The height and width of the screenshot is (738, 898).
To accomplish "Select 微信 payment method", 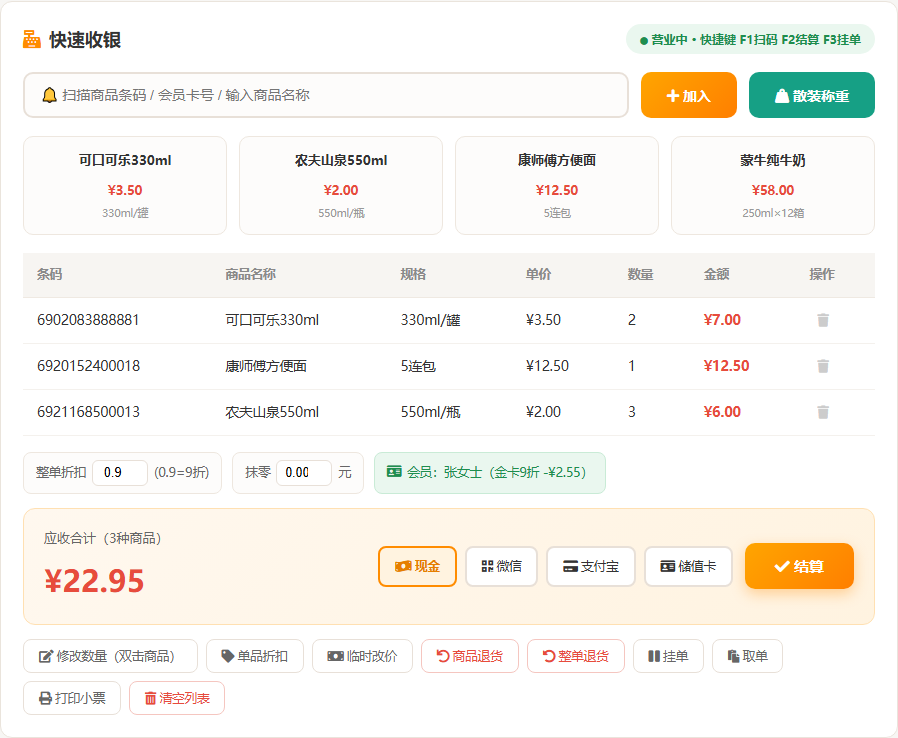I will point(501,566).
